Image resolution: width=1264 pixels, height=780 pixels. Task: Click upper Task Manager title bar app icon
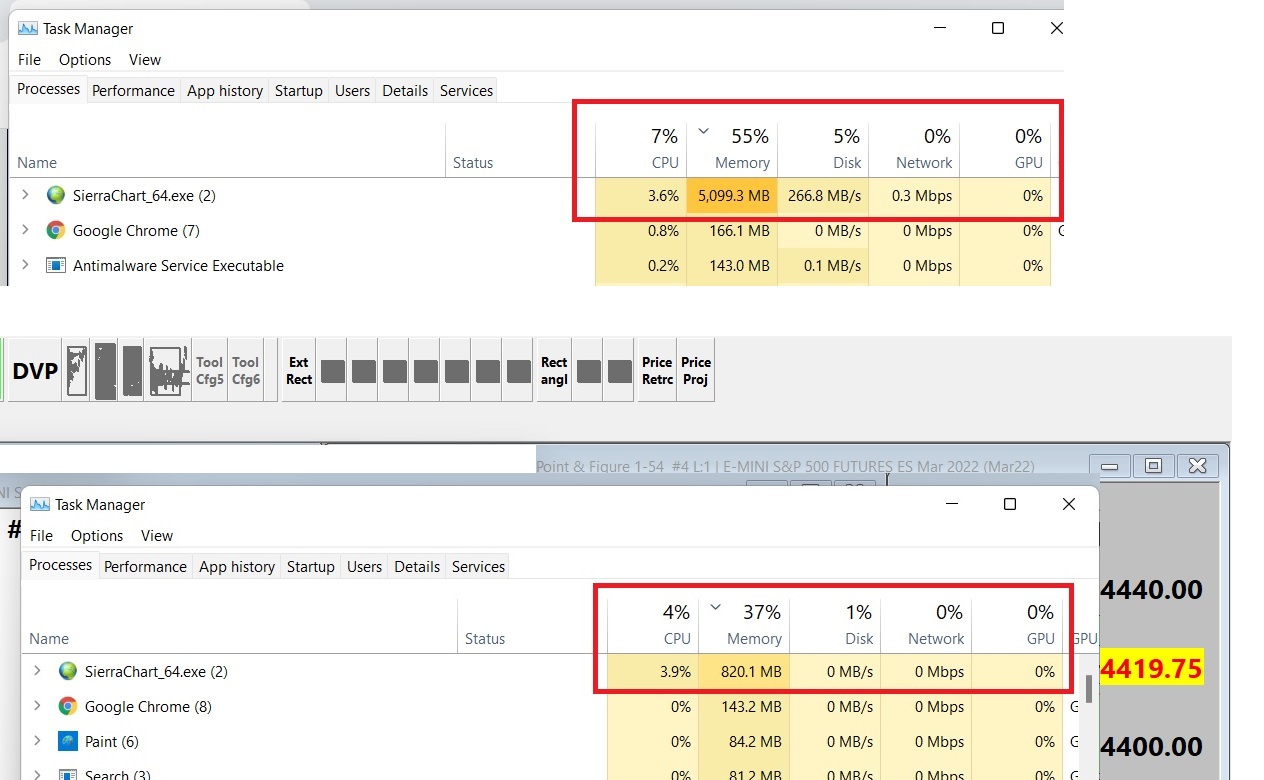(28, 29)
